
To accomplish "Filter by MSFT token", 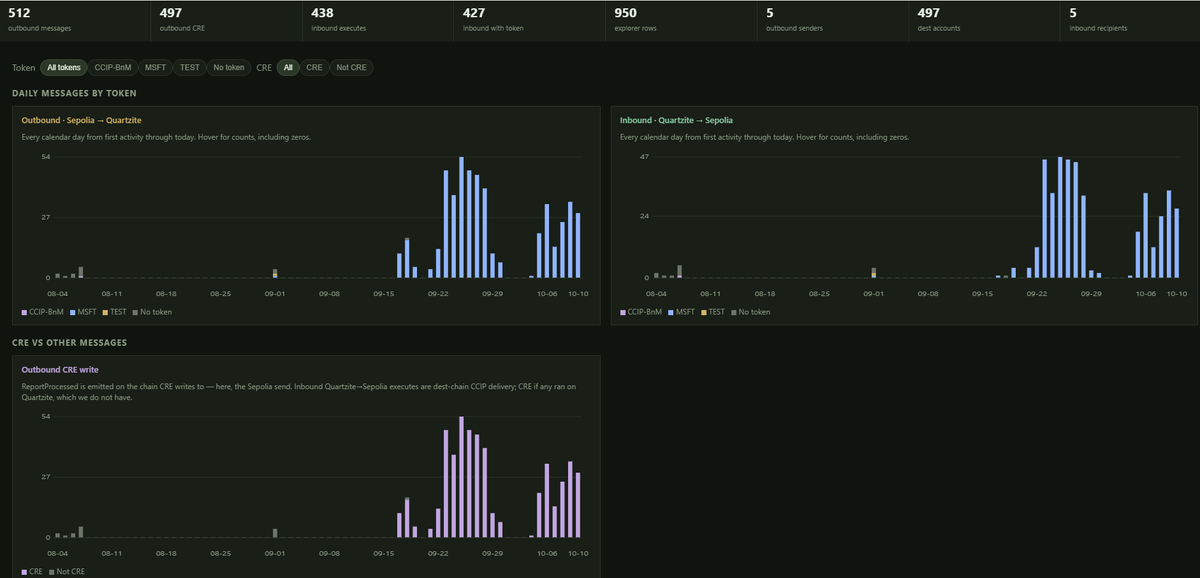I will pyautogui.click(x=155, y=68).
